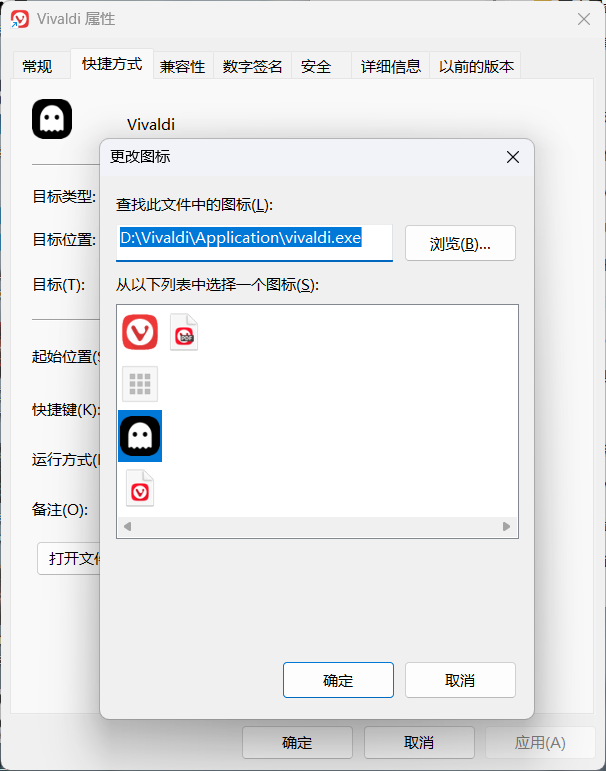Click the icon file path field
Image resolution: width=606 pixels, height=771 pixels.
coord(254,243)
